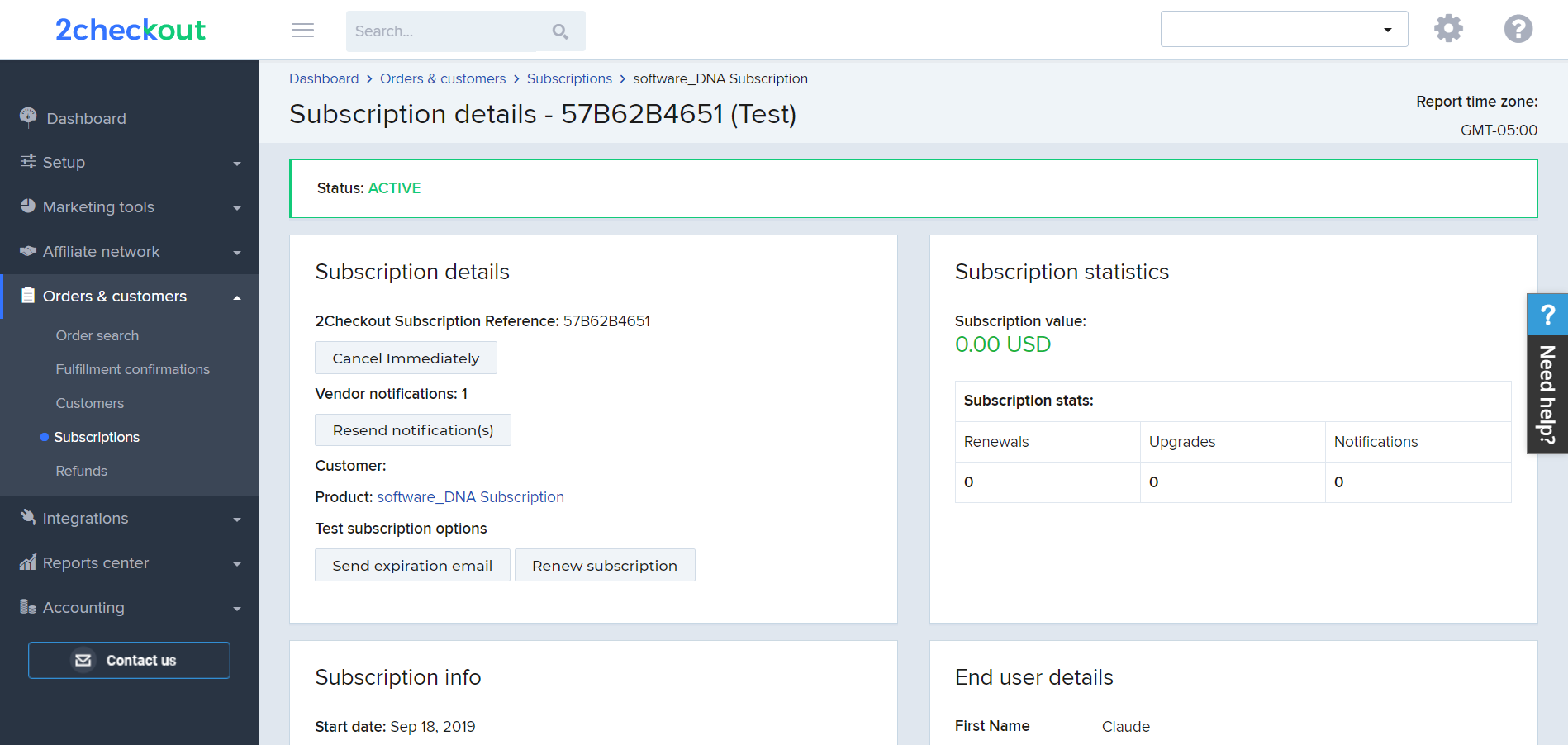Click the Reports center chart icon
This screenshot has width=1568, height=745.
[x=28, y=562]
